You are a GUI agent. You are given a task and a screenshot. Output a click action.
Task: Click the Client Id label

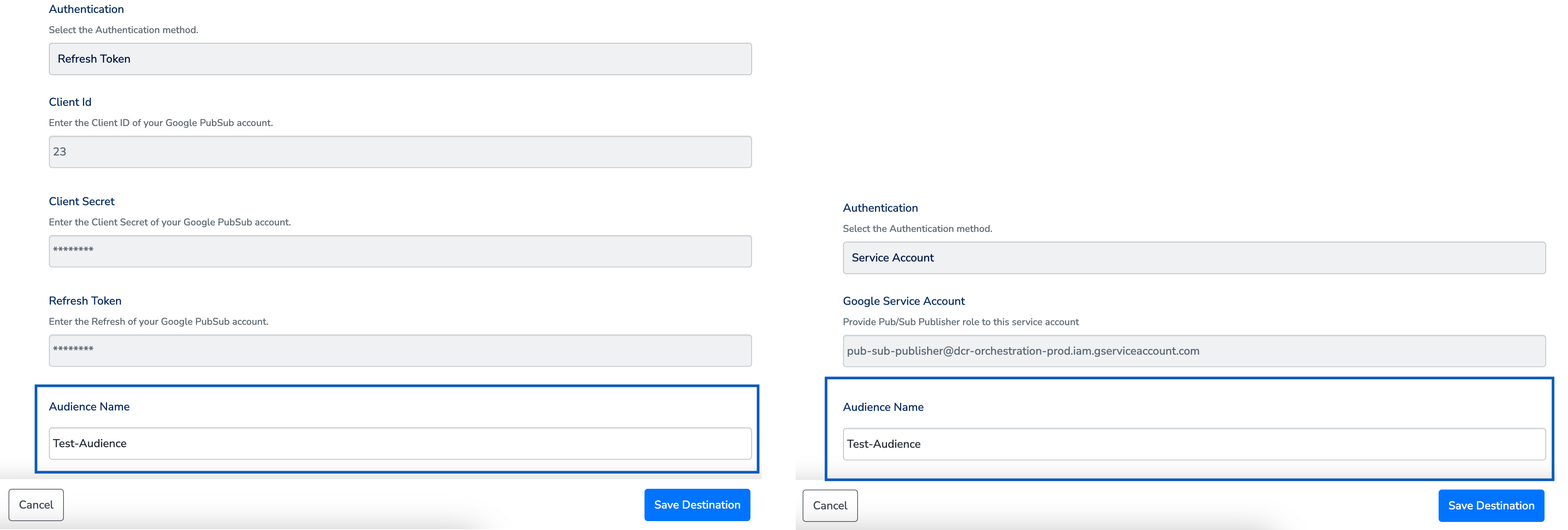[x=70, y=102]
